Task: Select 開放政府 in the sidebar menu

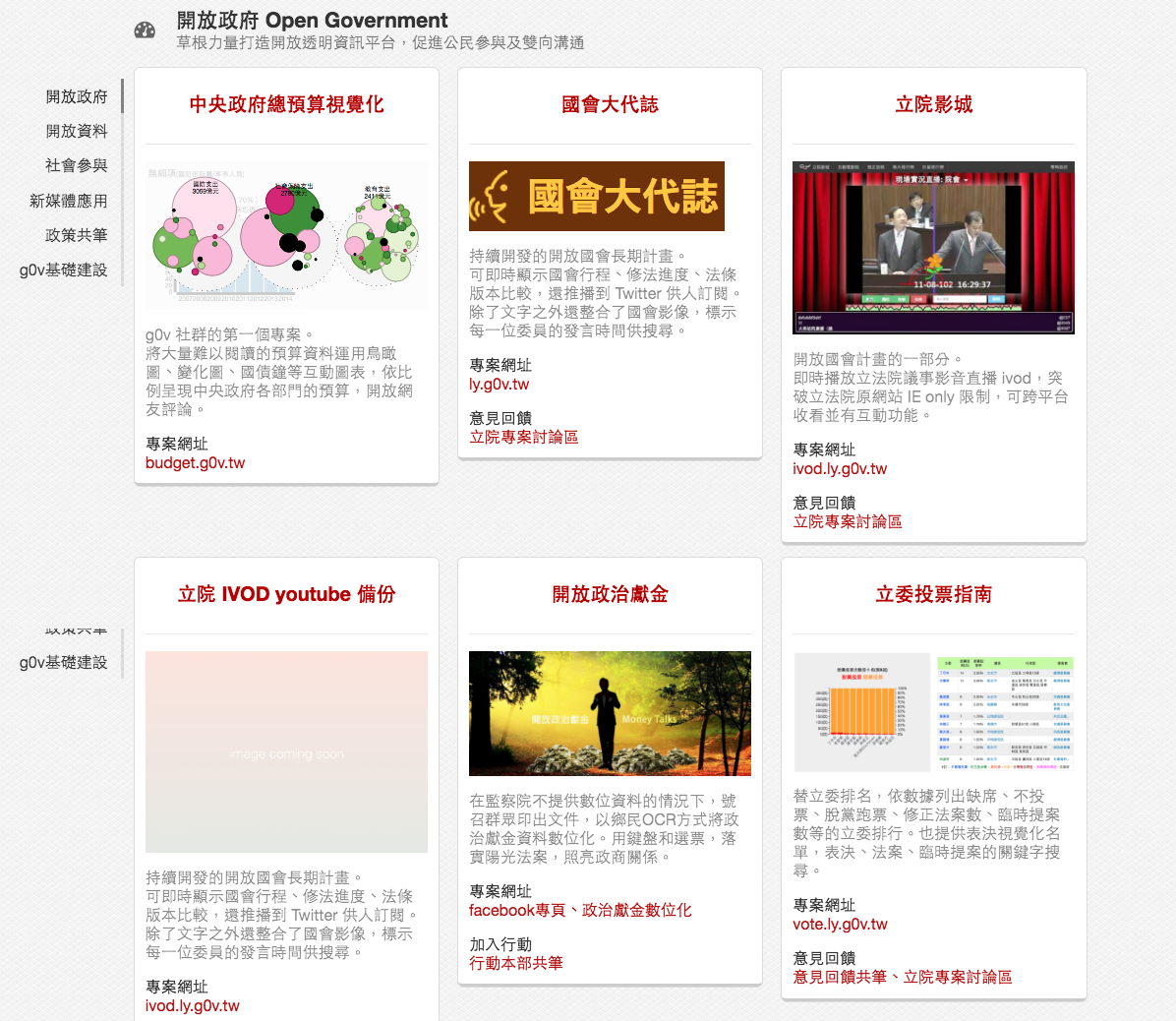Action: pos(77,96)
